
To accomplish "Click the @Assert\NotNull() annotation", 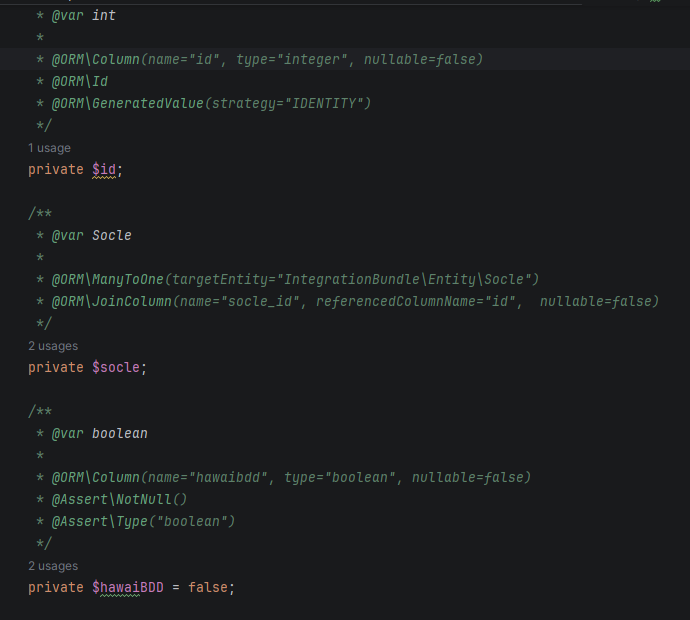I will [x=120, y=500].
